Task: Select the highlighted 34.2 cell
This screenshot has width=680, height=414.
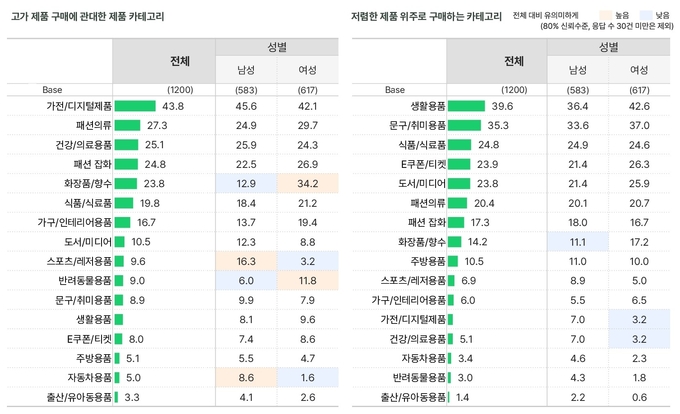Action: coord(308,184)
